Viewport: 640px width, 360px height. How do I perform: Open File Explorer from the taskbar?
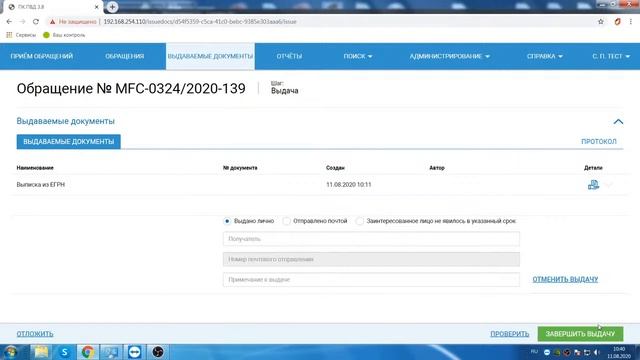click(41, 352)
